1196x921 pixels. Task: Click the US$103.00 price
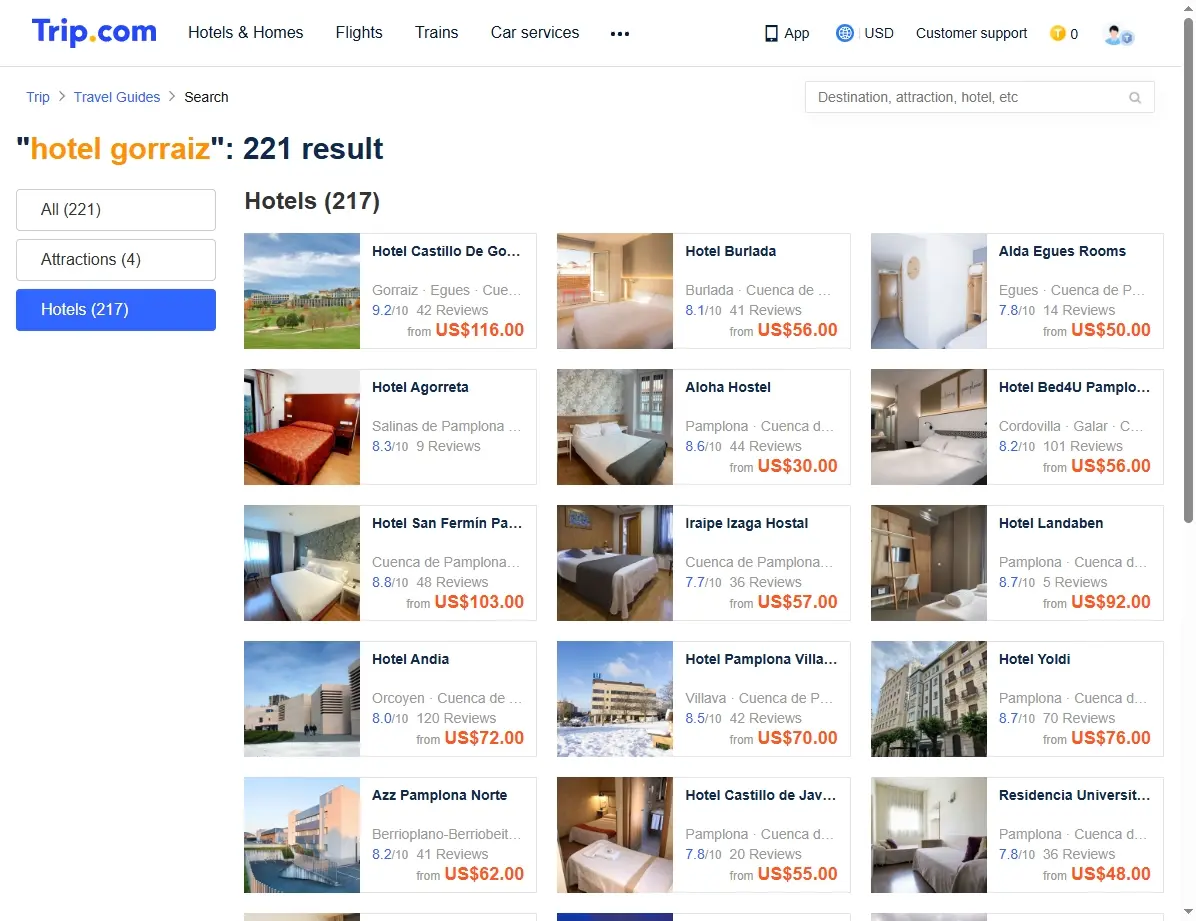tap(479, 601)
